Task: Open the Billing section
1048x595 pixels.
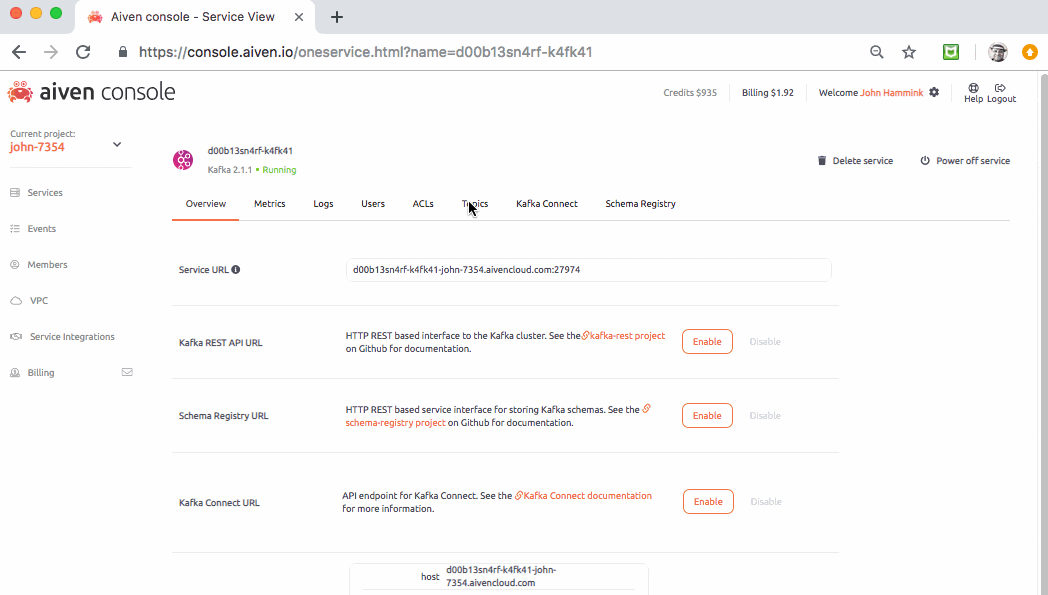Action: pyautogui.click(x=40, y=372)
